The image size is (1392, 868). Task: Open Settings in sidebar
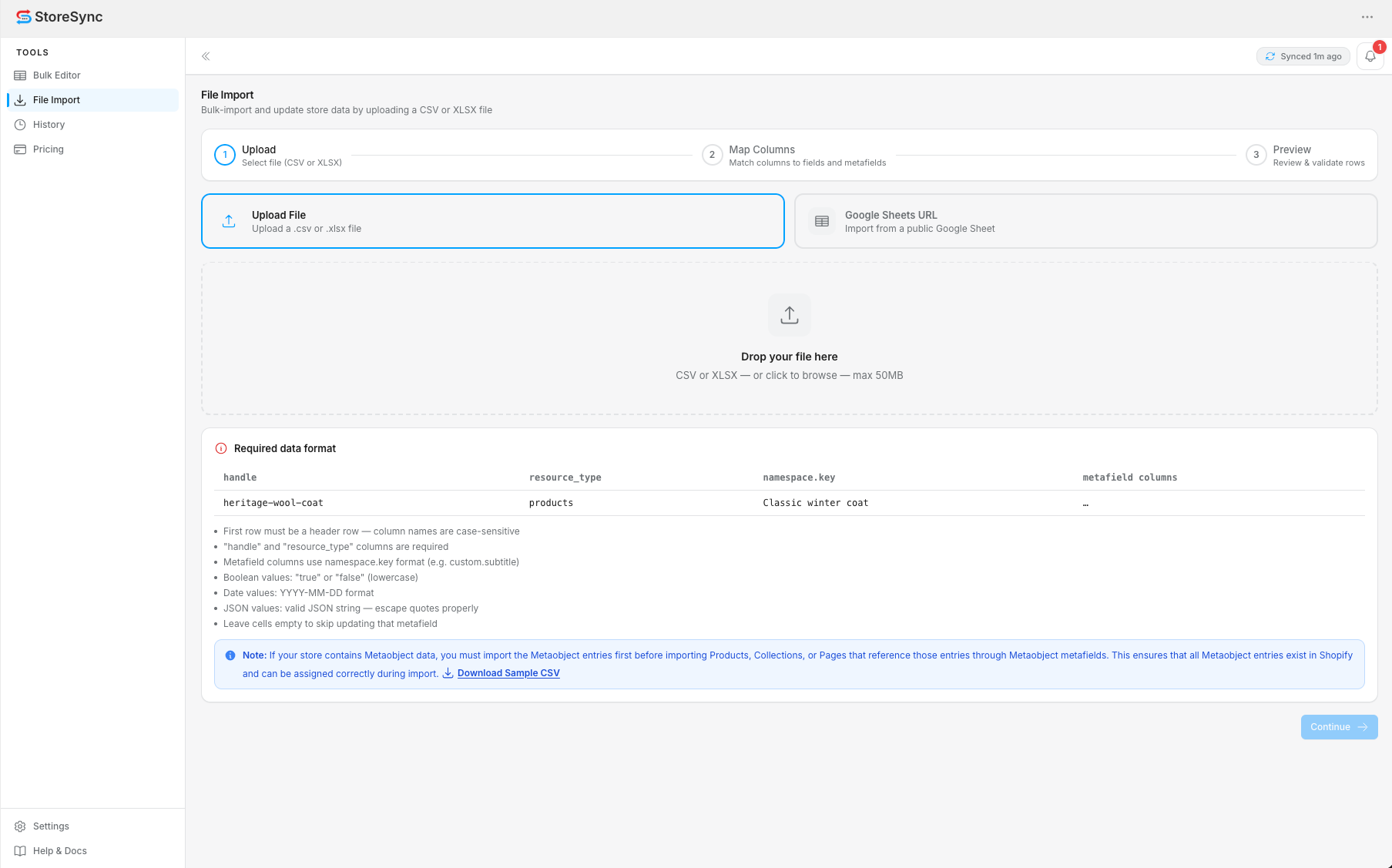coord(92,826)
